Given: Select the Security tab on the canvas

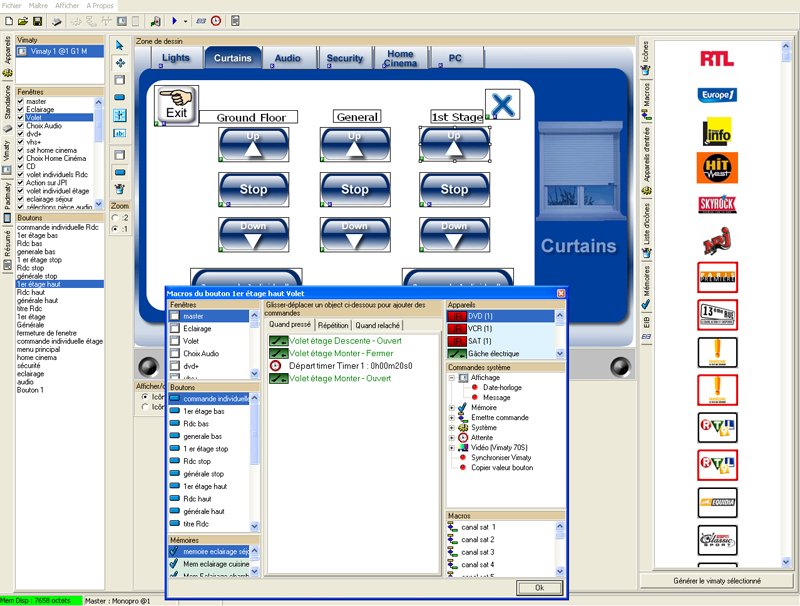Looking at the screenshot, I should pos(345,58).
